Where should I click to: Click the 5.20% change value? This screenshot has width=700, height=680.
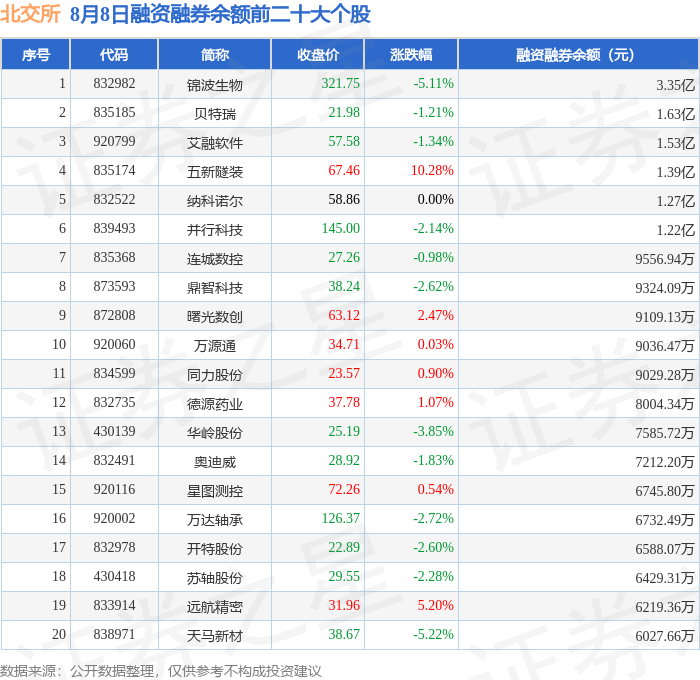435,606
